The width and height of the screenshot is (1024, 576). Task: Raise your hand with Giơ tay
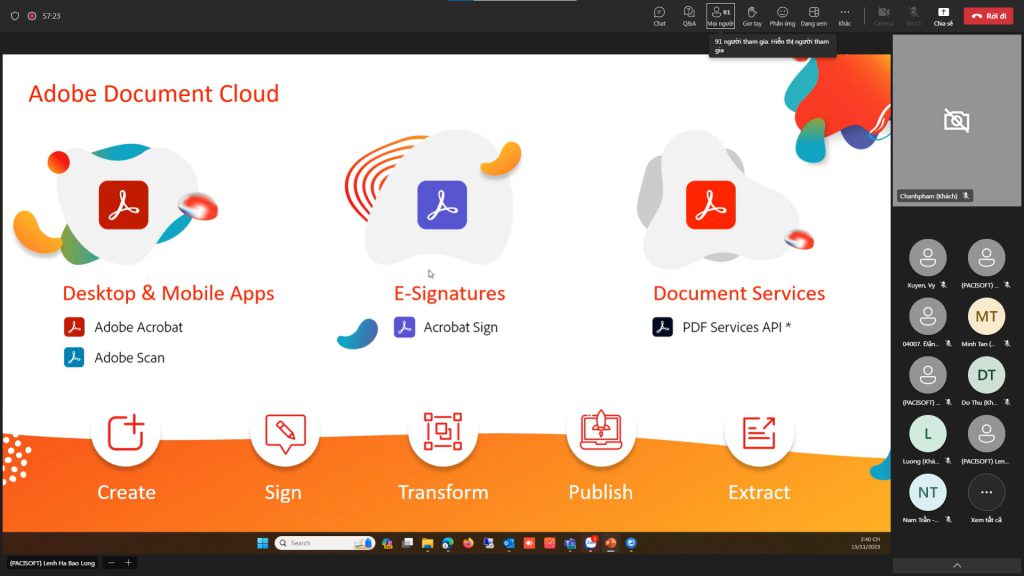tap(752, 16)
